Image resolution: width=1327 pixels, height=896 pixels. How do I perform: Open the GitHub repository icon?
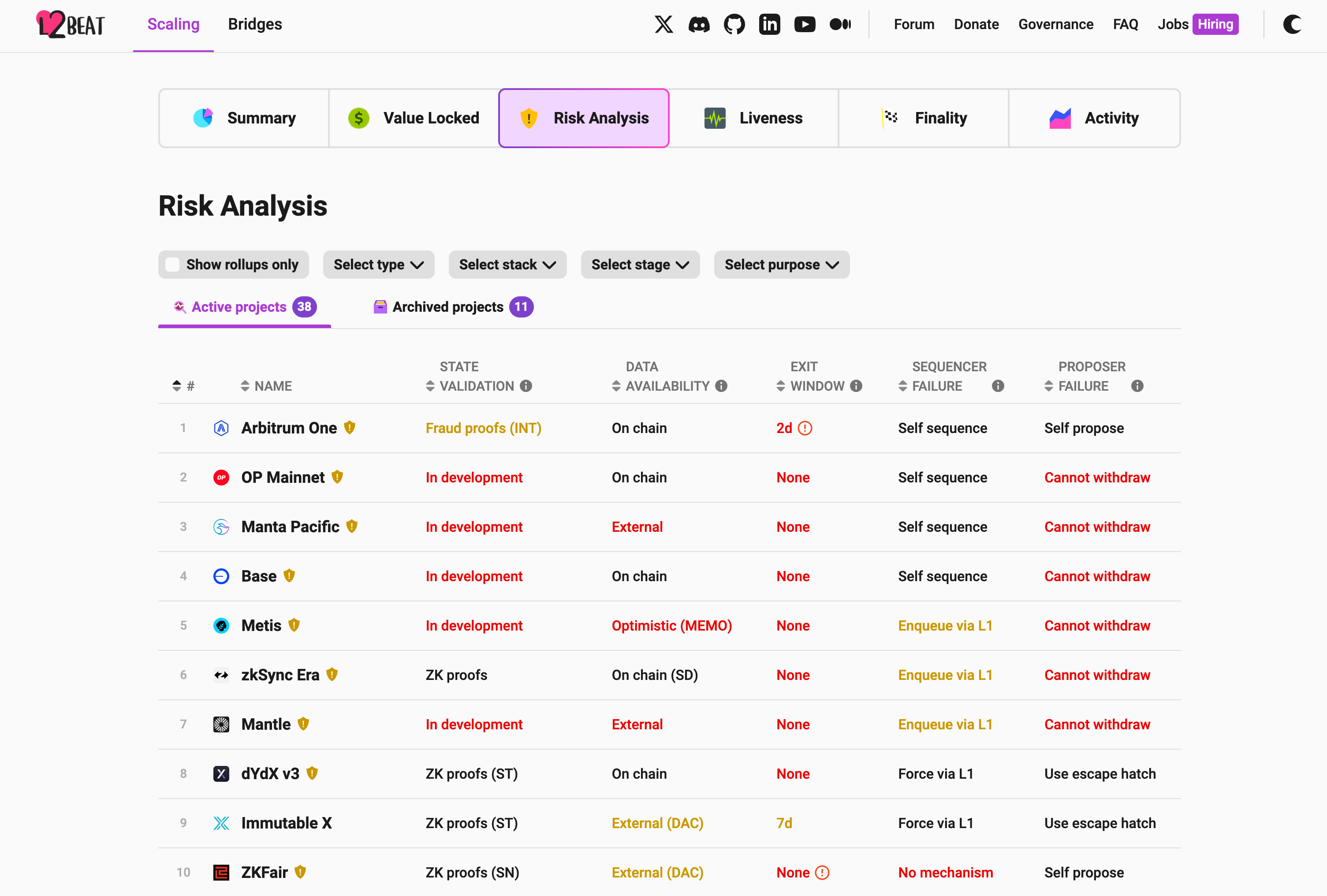[734, 24]
